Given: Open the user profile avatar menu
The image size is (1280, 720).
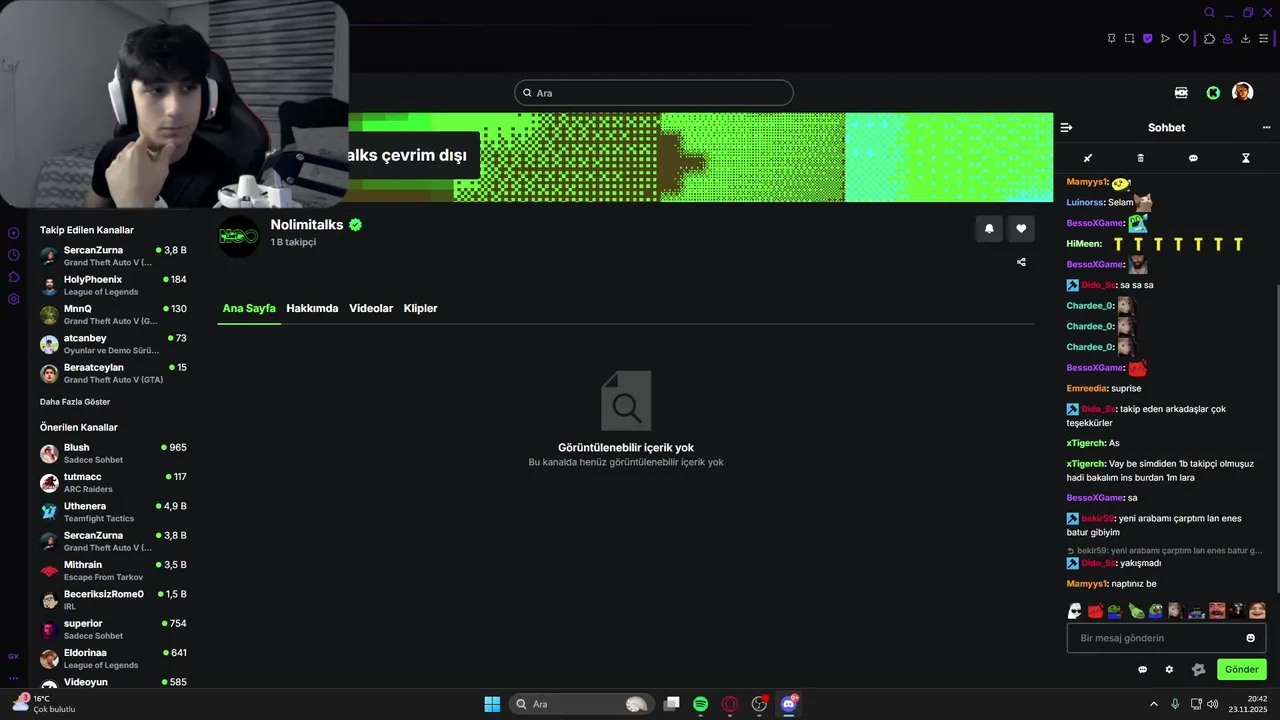Looking at the screenshot, I should (1242, 92).
